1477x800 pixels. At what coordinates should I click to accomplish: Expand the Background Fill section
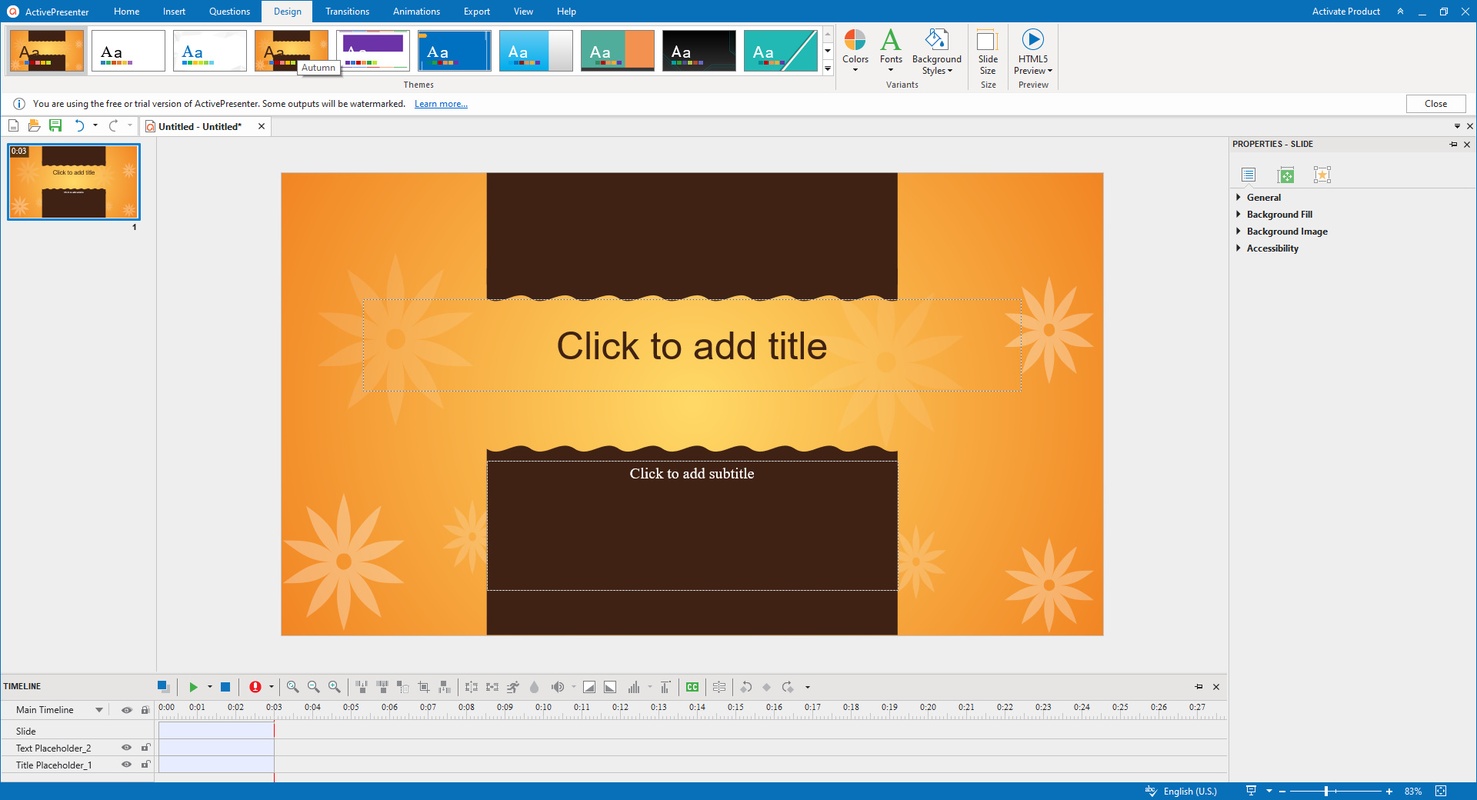(x=1279, y=214)
